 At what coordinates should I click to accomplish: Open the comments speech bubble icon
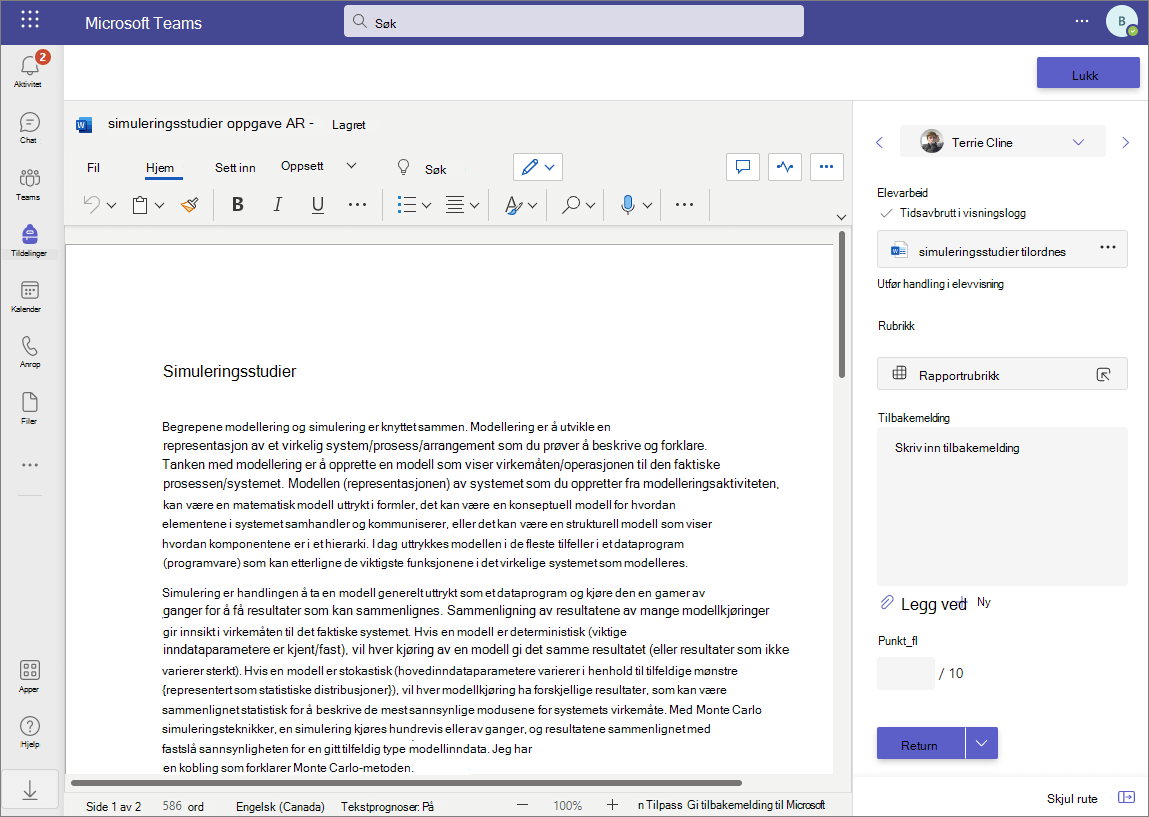pyautogui.click(x=743, y=167)
